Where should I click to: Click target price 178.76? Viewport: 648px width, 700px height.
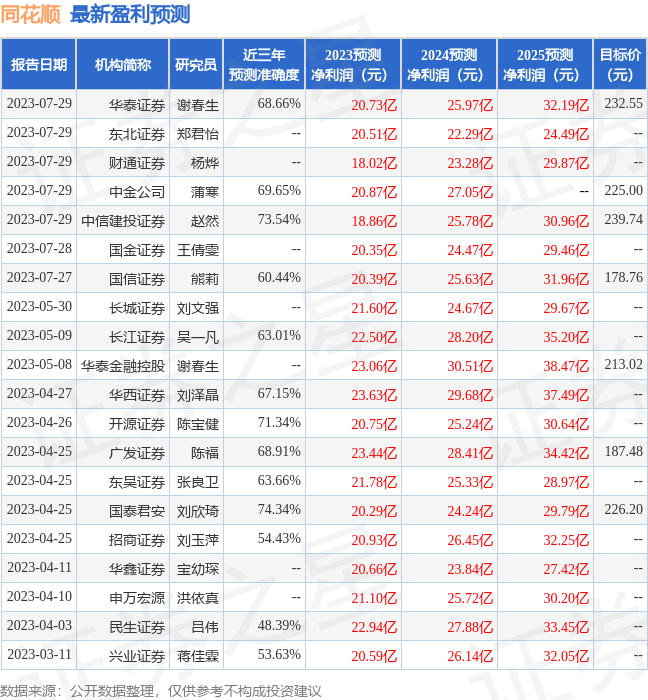pyautogui.click(x=623, y=278)
